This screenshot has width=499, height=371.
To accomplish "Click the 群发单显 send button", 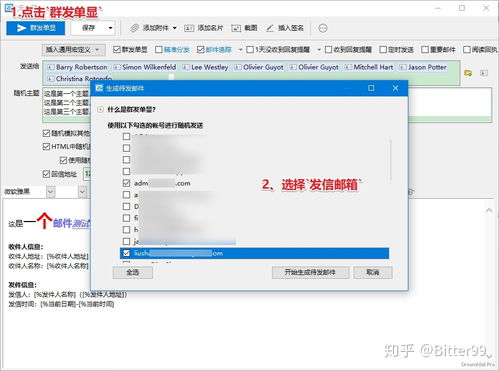I will [36, 28].
